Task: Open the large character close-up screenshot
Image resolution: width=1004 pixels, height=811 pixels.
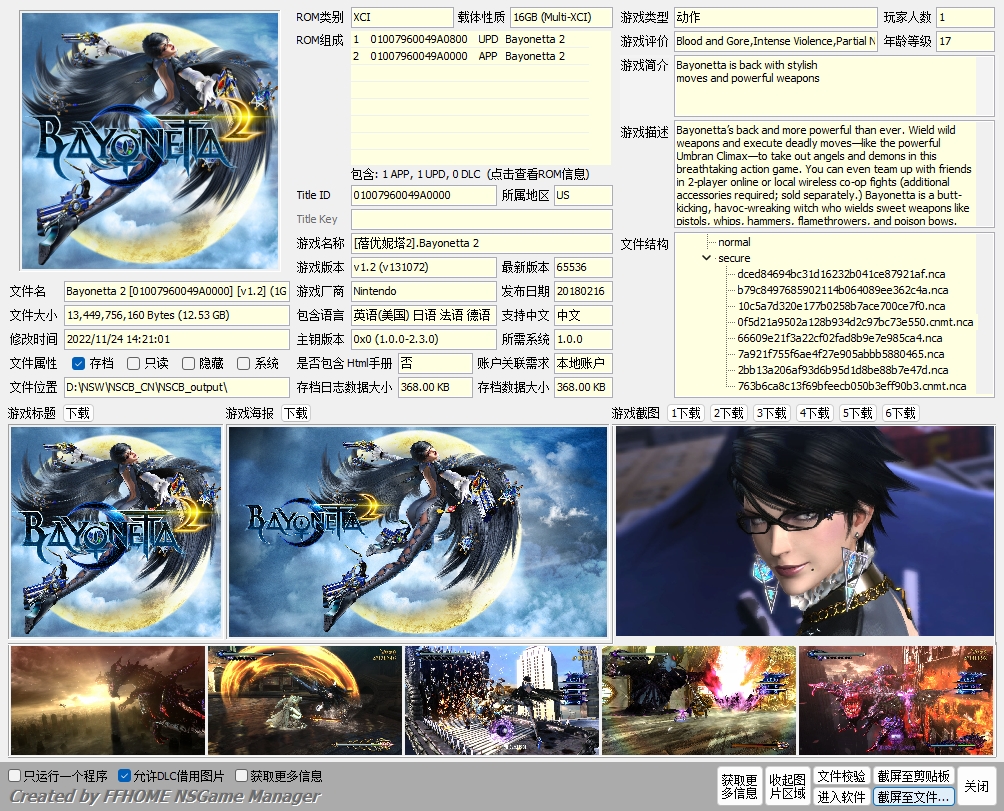Action: pos(805,531)
